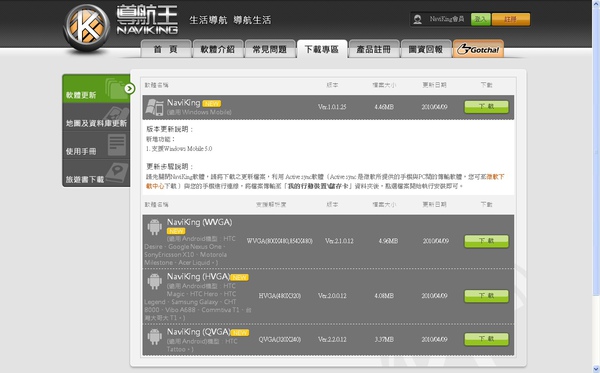Open the 軟體介紹 tab

pyautogui.click(x=218, y=49)
